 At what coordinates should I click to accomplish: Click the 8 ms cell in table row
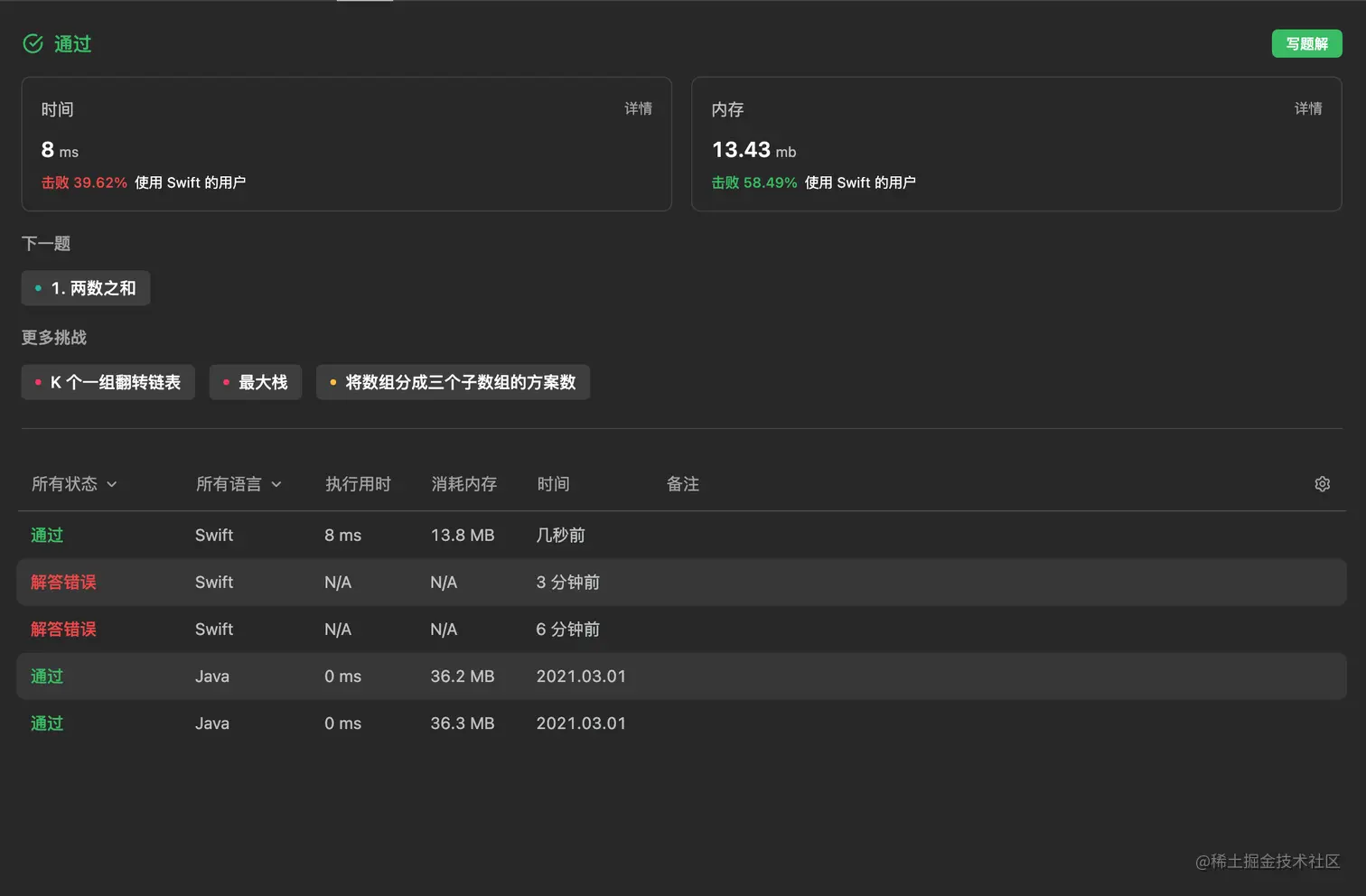tap(342, 535)
